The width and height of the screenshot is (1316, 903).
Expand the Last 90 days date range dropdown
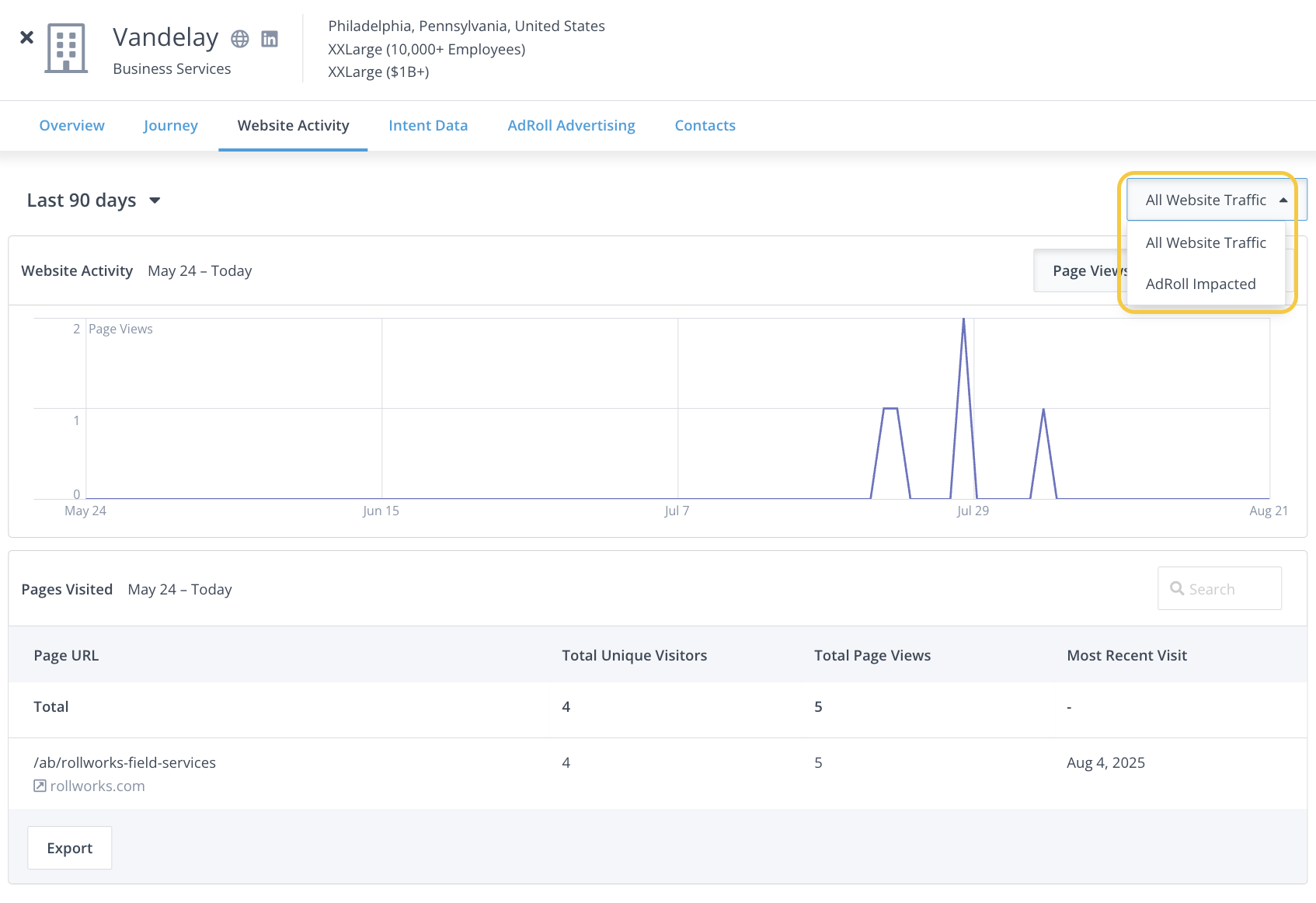click(x=93, y=200)
